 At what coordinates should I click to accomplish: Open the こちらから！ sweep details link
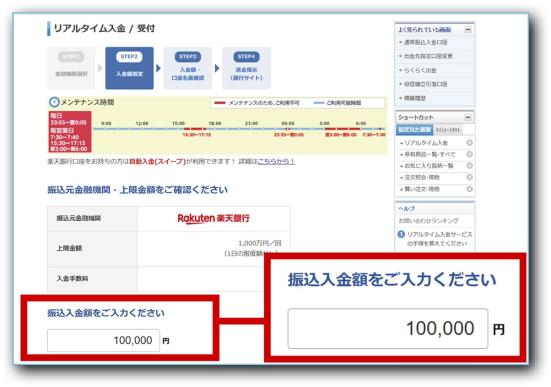(276, 161)
